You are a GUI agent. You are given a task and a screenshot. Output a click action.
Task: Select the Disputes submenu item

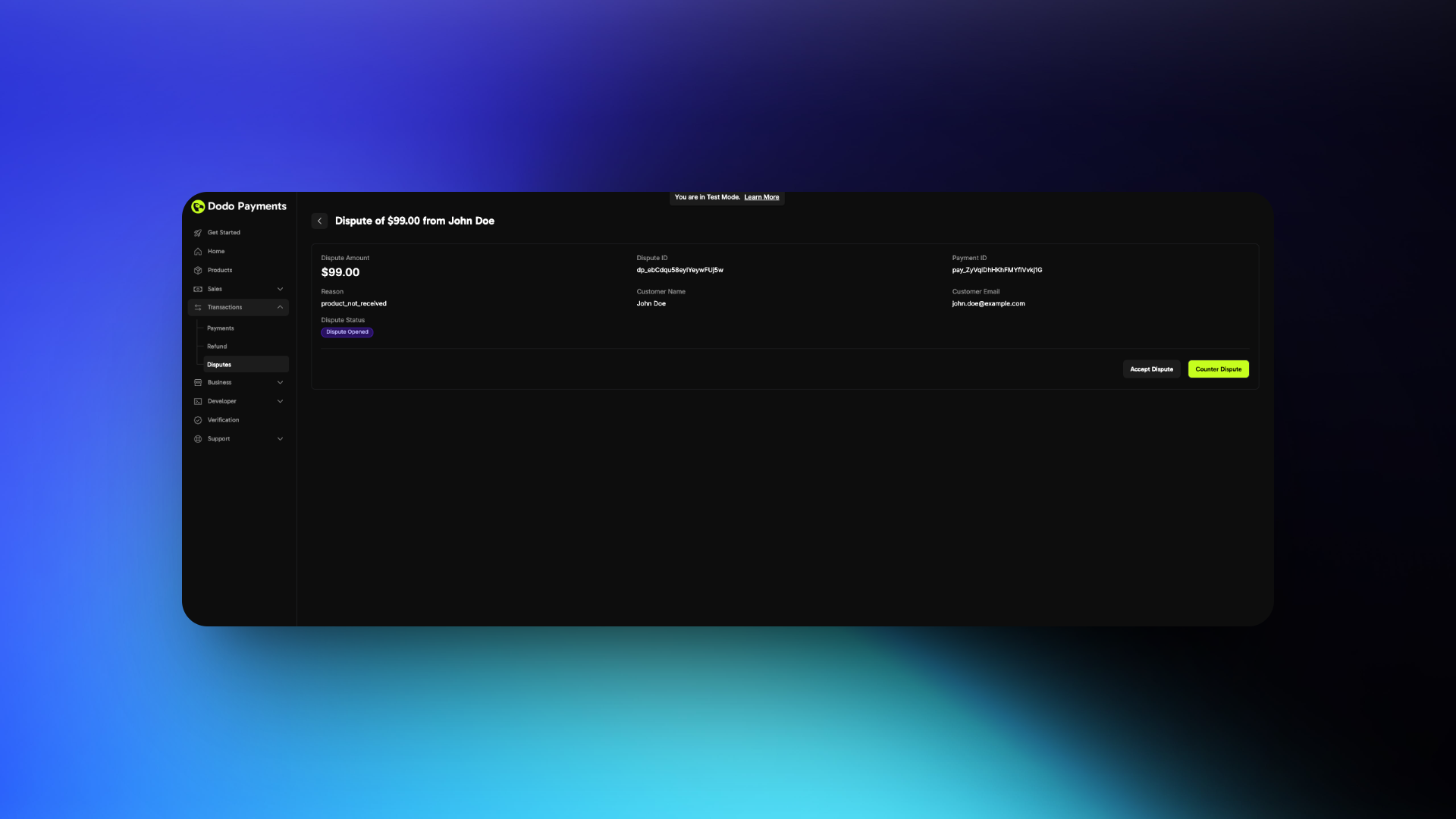[x=219, y=365]
